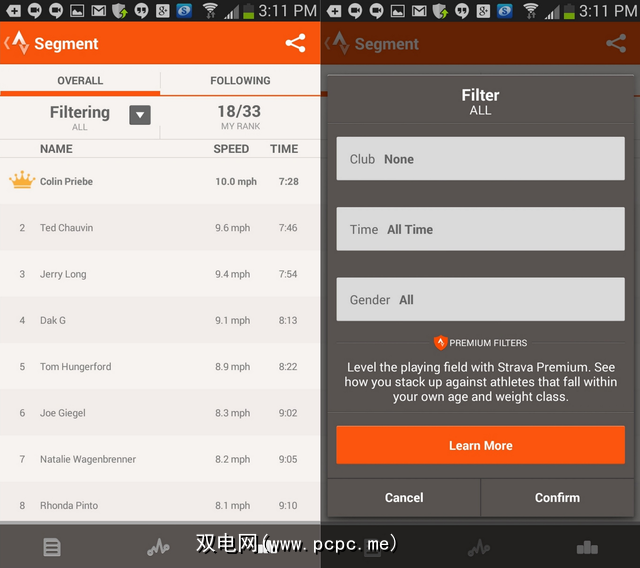
Task: Switch to the OVERALL tab
Action: coord(80,80)
